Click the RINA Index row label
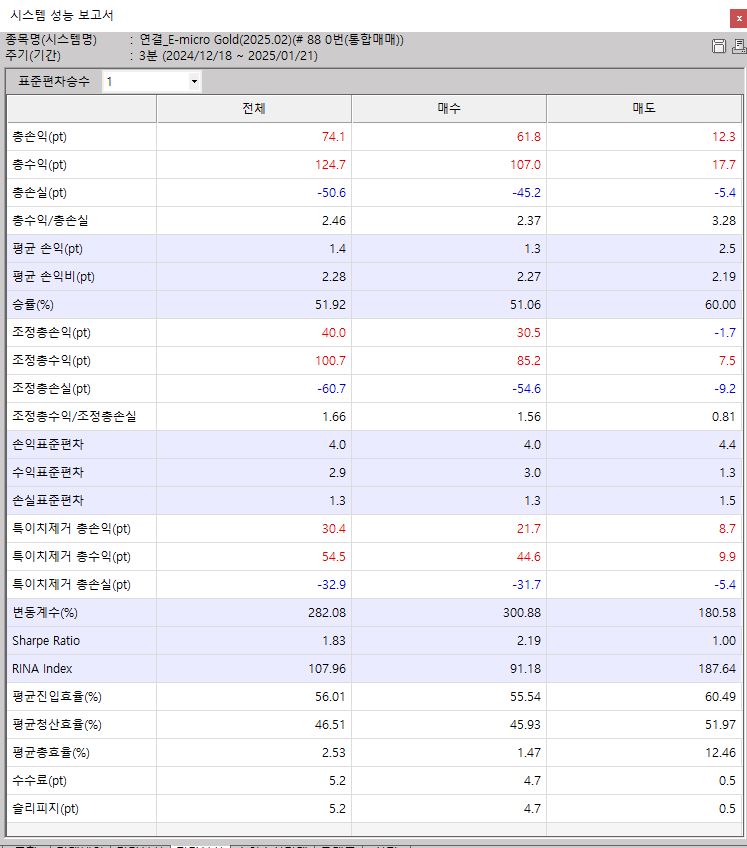 click(42, 668)
